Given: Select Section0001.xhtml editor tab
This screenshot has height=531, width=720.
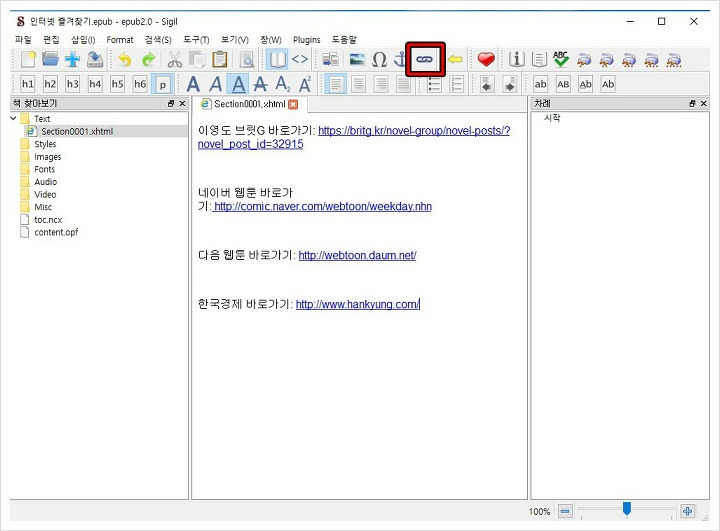Looking at the screenshot, I should point(250,104).
